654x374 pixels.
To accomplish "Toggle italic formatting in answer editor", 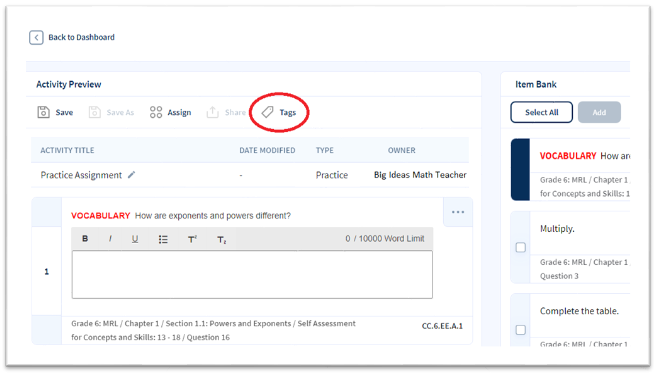I will [110, 239].
